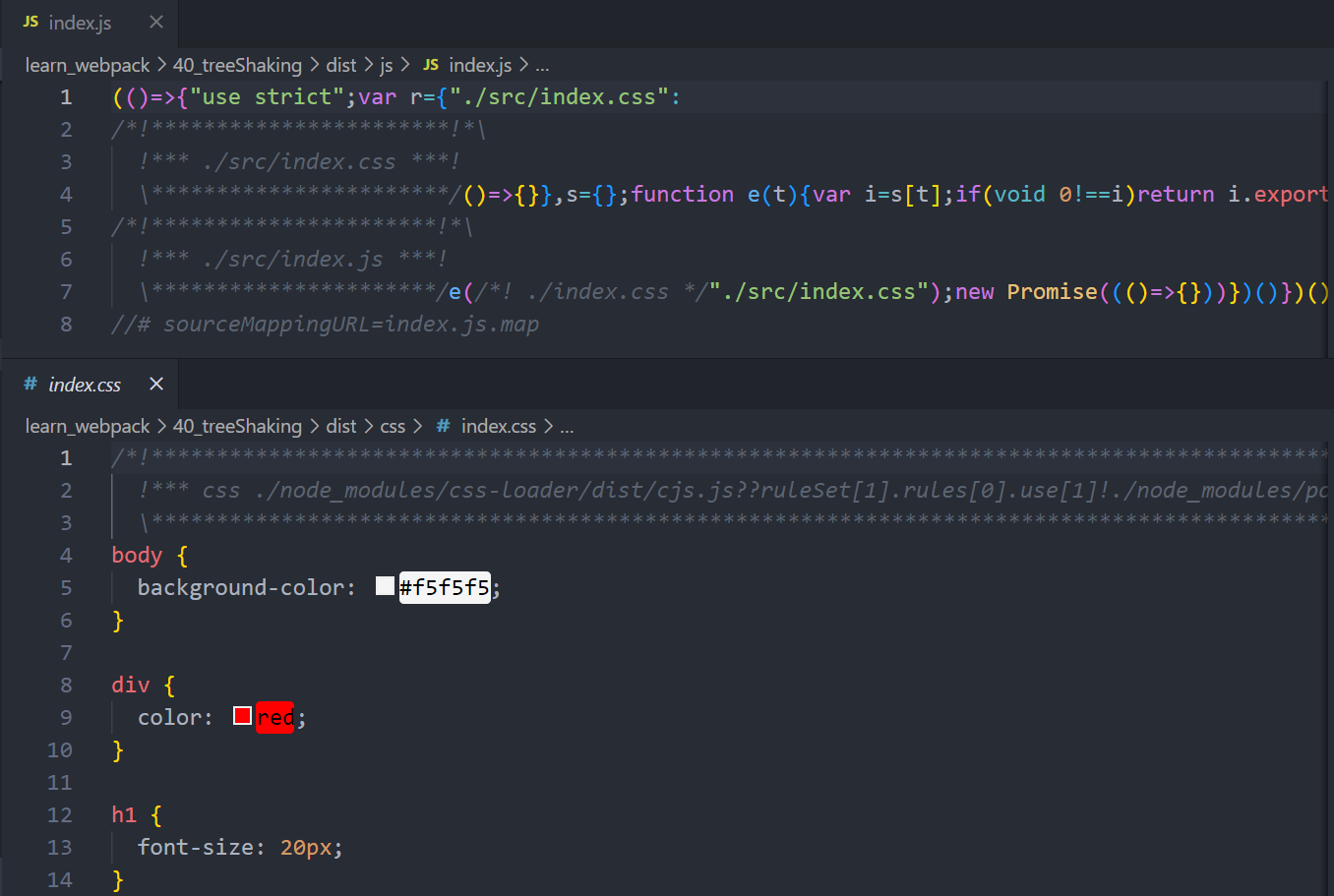Click the JS file icon on the index.js tab
Image resolution: width=1334 pixels, height=896 pixels.
[30, 22]
